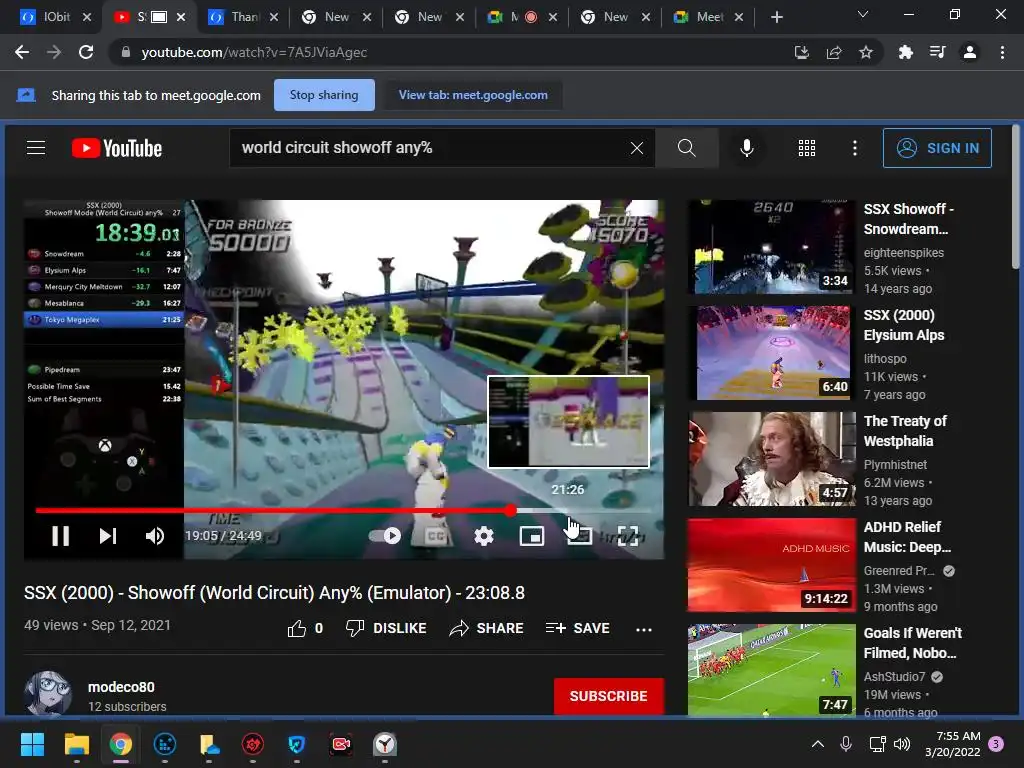Open YouTube settings three-dot menu
This screenshot has height=768, width=1024.
coord(855,148)
